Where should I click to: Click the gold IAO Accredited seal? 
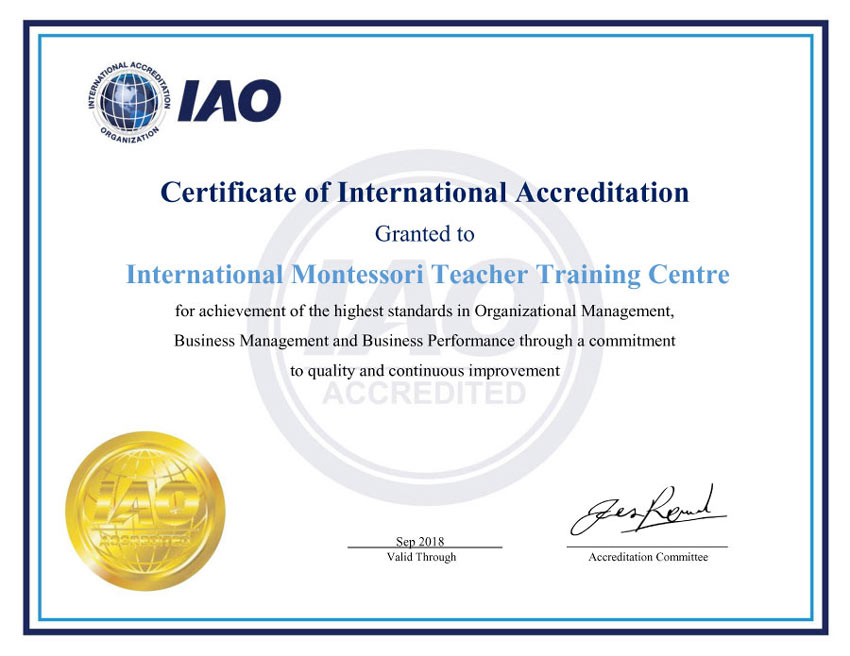point(145,511)
